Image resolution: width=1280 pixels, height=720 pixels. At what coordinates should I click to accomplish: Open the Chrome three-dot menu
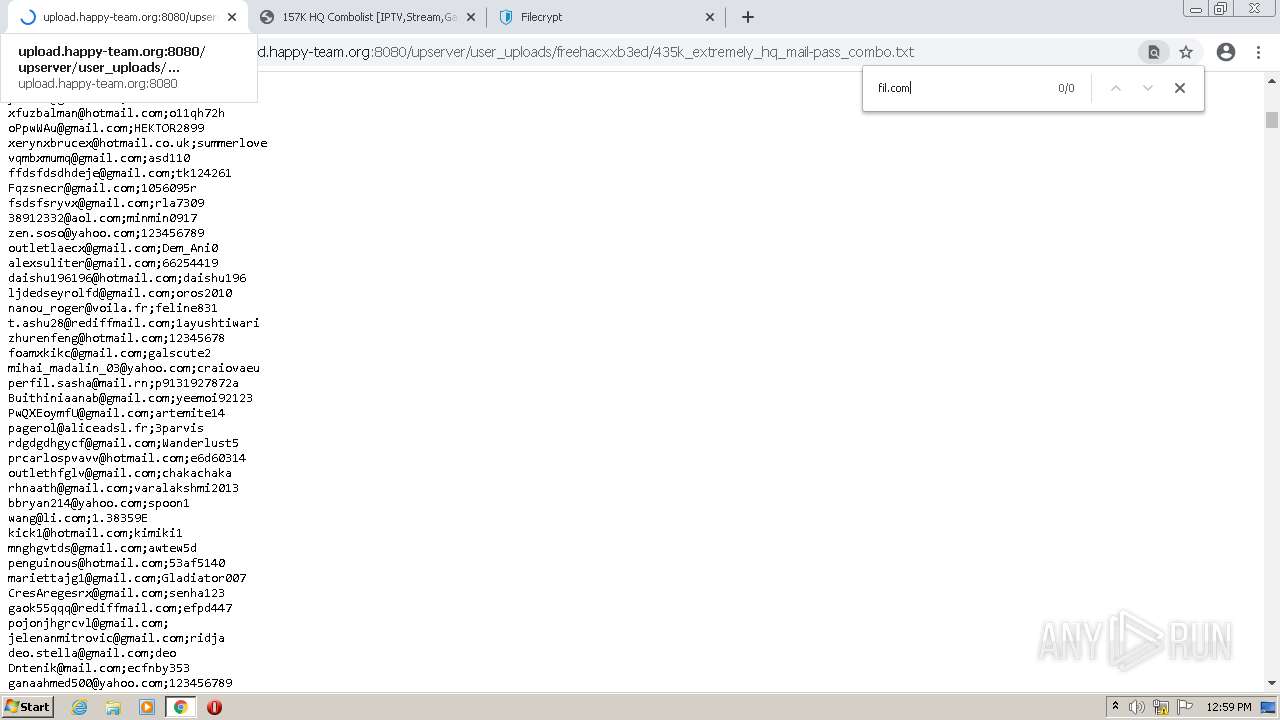1258,52
